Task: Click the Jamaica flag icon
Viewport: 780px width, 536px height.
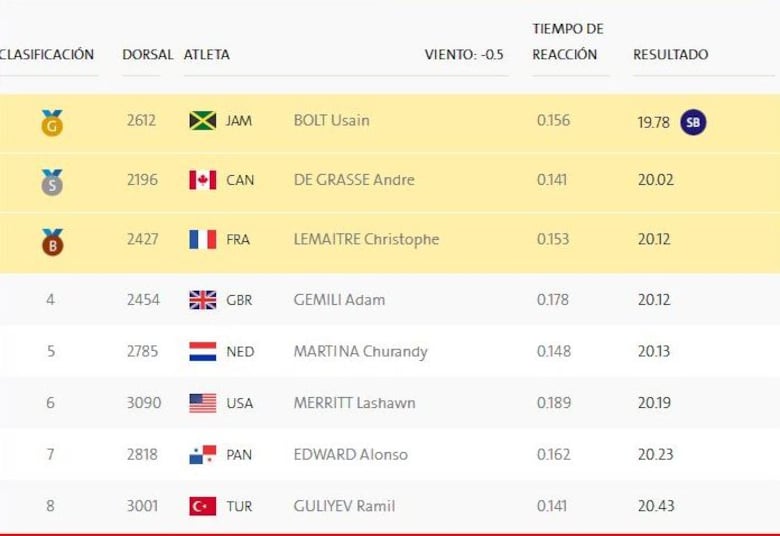Action: [x=202, y=121]
